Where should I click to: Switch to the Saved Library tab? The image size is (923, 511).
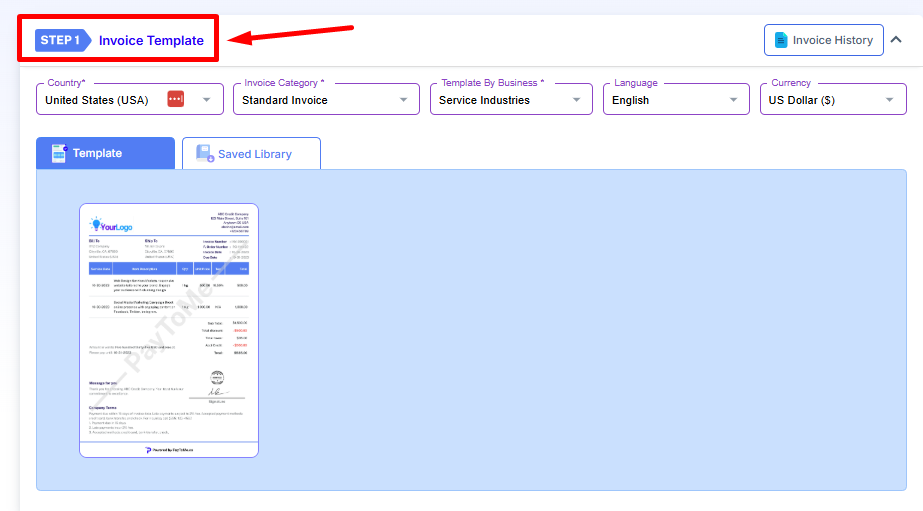(x=254, y=154)
